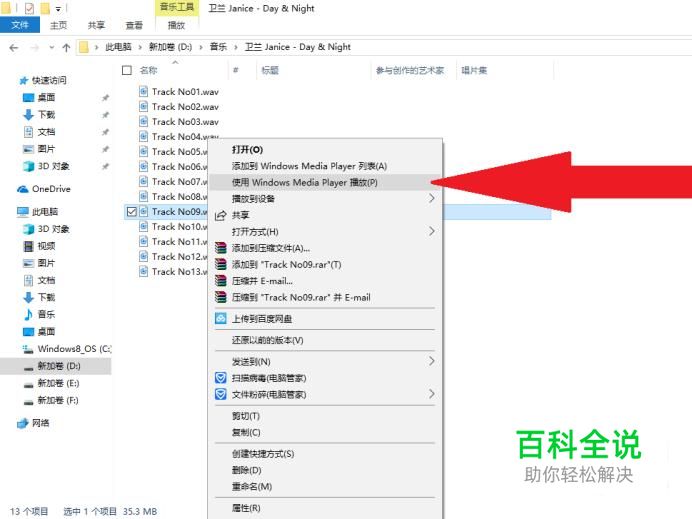The height and width of the screenshot is (519, 692).
Task: Choose 重命名(M) in context menu
Action: pos(325,486)
